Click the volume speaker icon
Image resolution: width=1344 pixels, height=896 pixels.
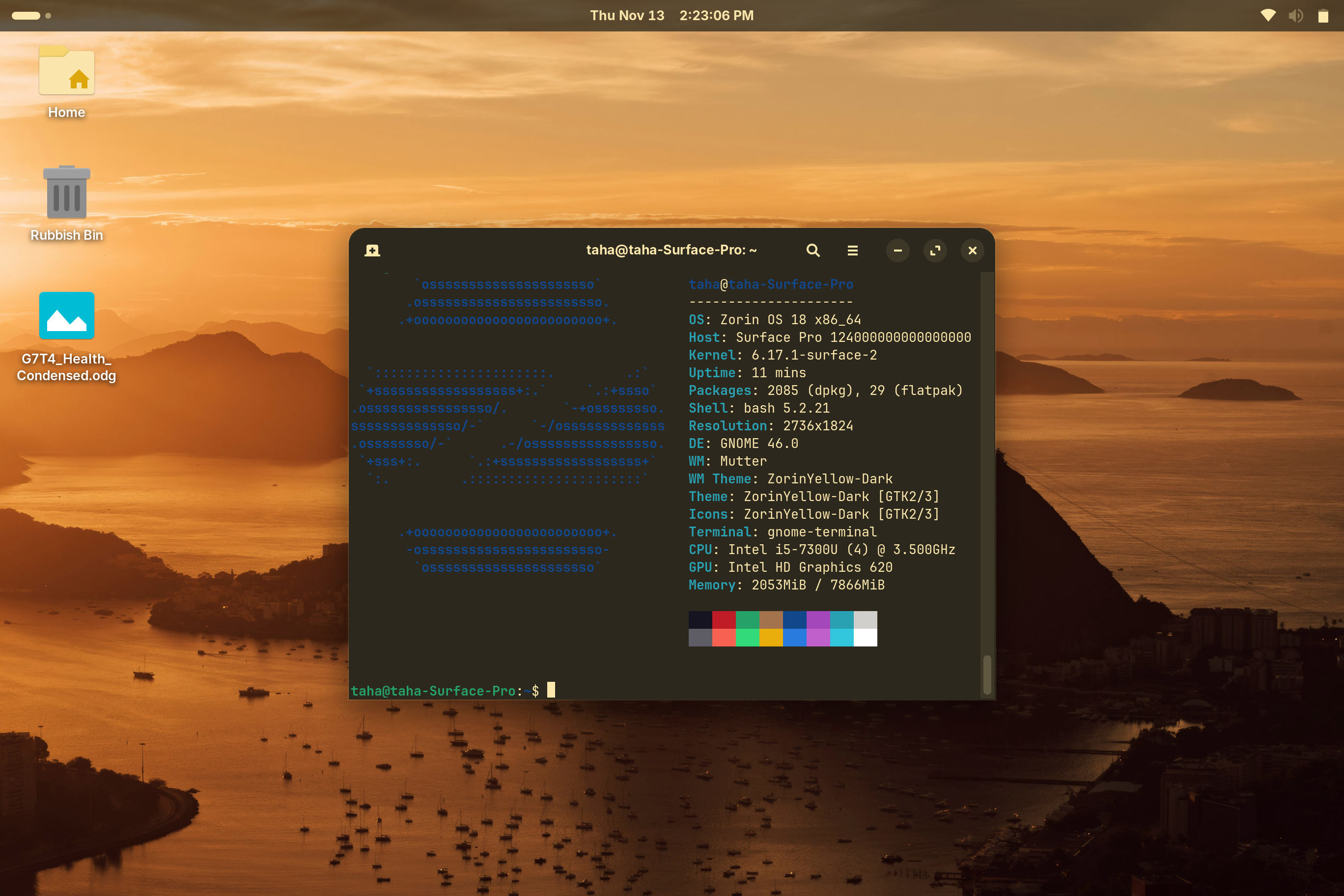(x=1295, y=15)
